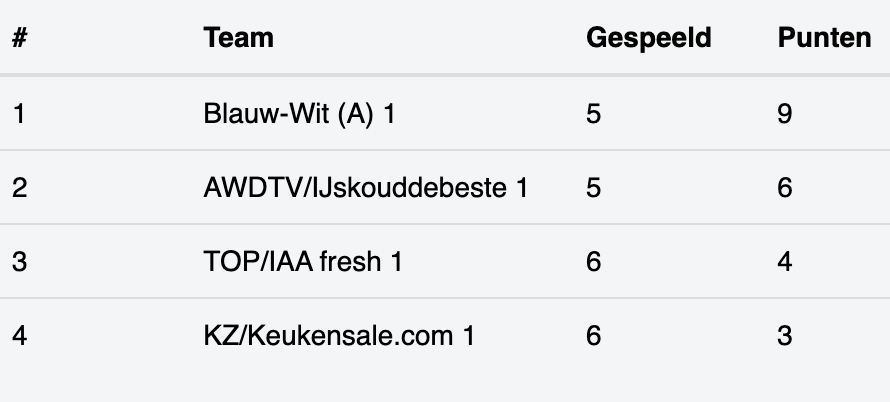Click rank number 4 cell
Viewport: 890px width, 402px height.
(x=19, y=335)
